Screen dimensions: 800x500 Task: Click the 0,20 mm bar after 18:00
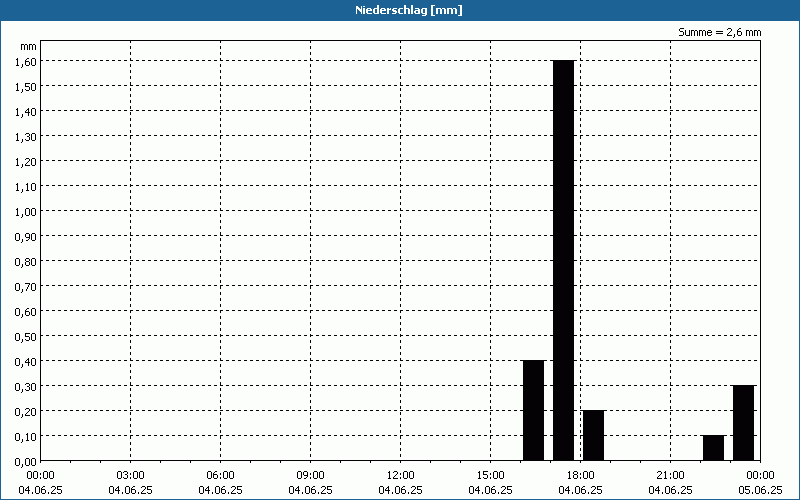tap(593, 436)
